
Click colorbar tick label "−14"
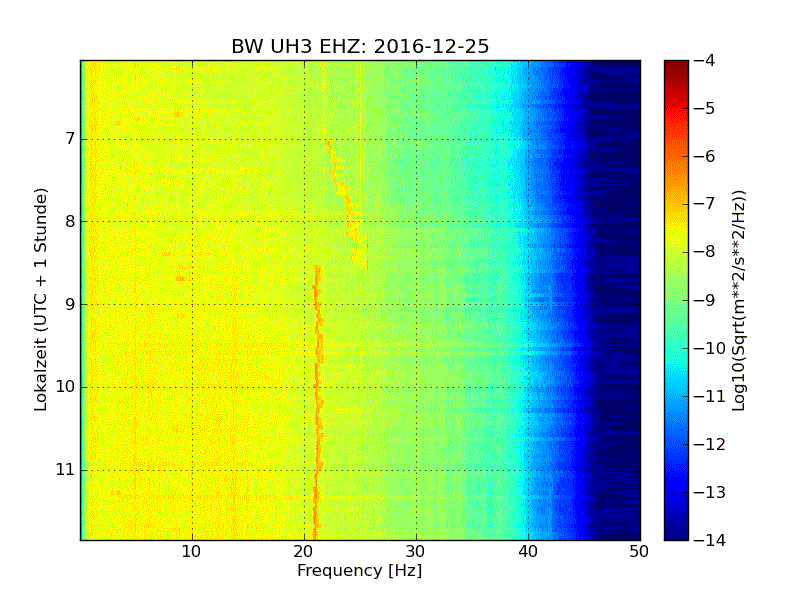pos(710,540)
